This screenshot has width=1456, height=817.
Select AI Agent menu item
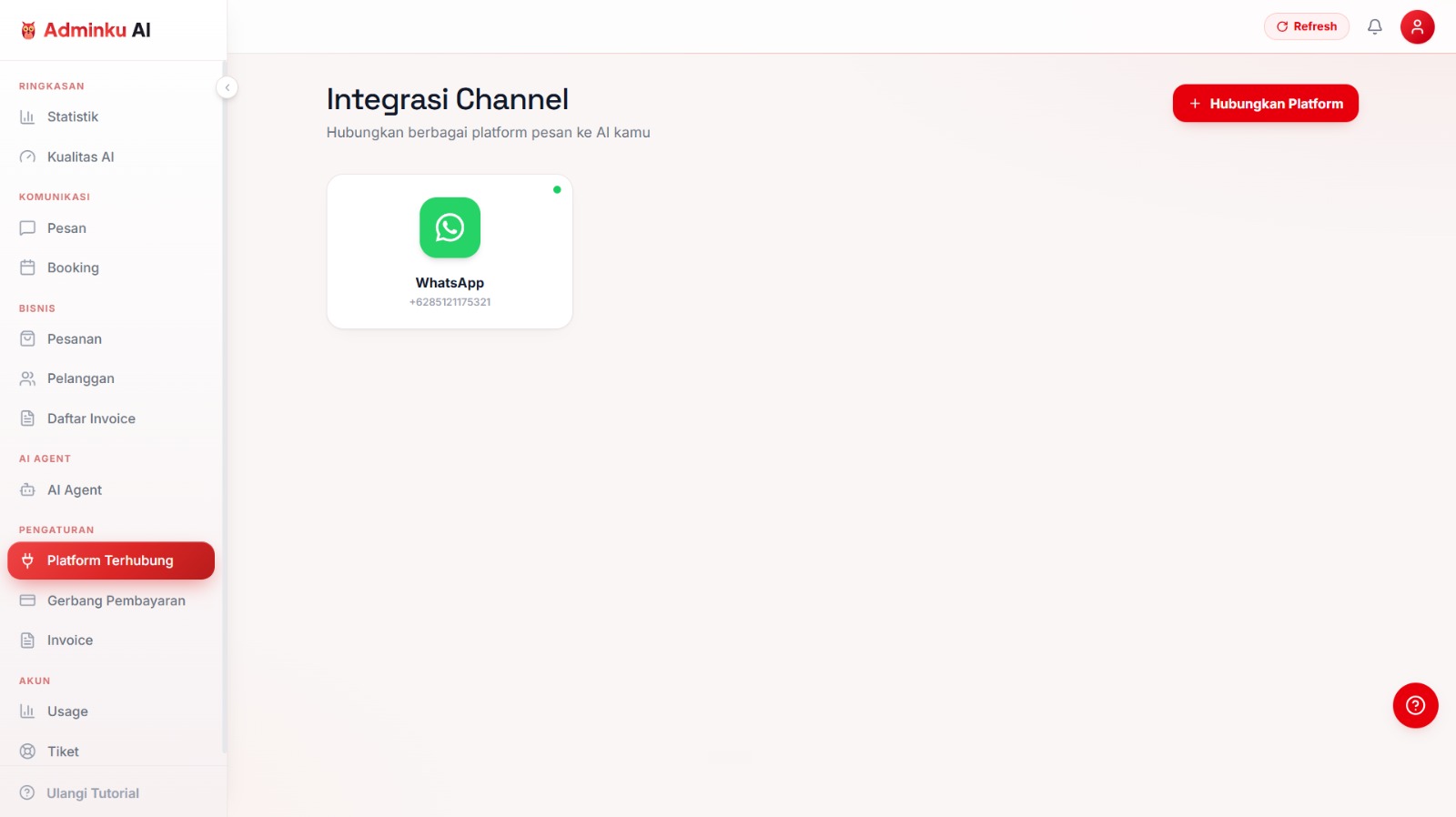pyautogui.click(x=111, y=489)
